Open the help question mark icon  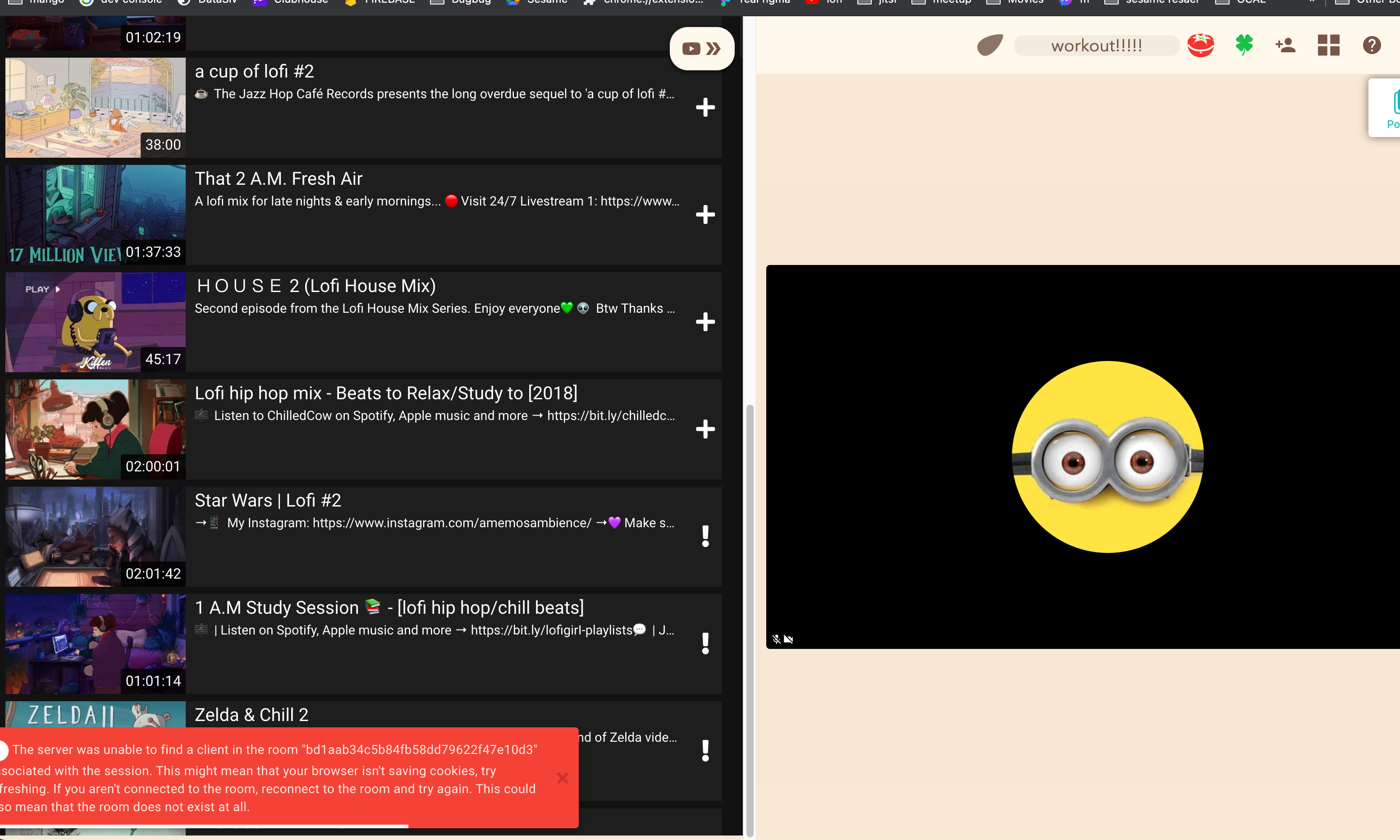pyautogui.click(x=1372, y=45)
